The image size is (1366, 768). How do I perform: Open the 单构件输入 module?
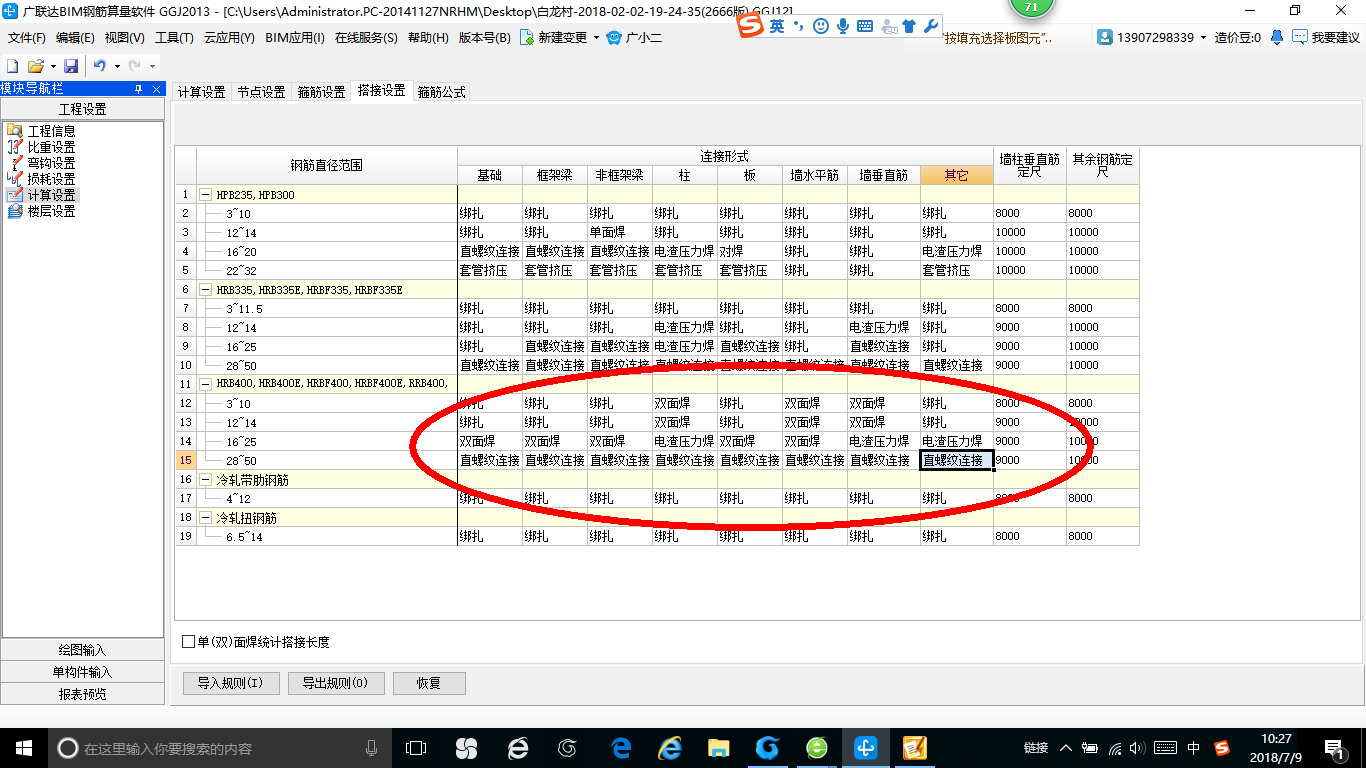[83, 672]
